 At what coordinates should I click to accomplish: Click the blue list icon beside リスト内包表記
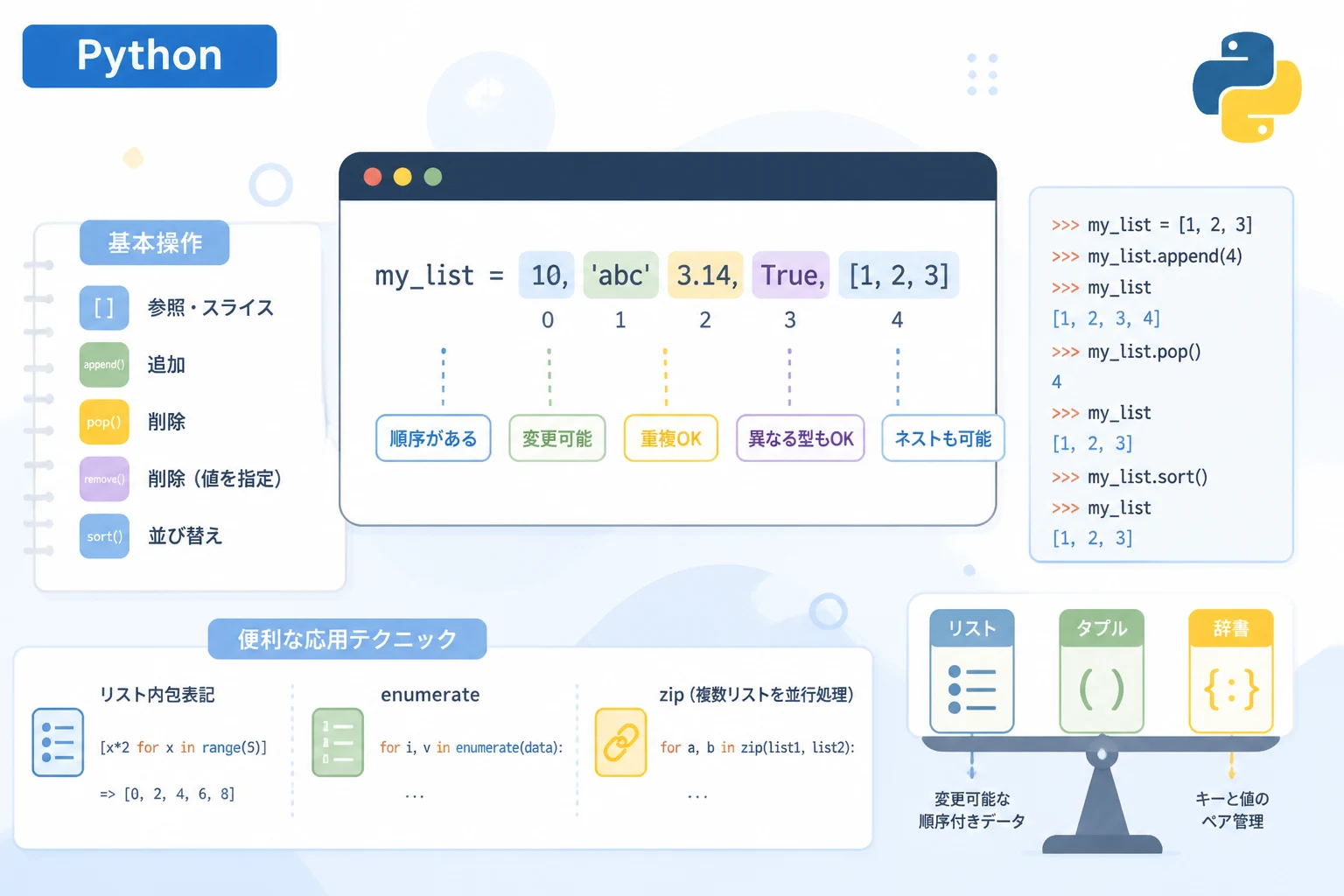58,743
